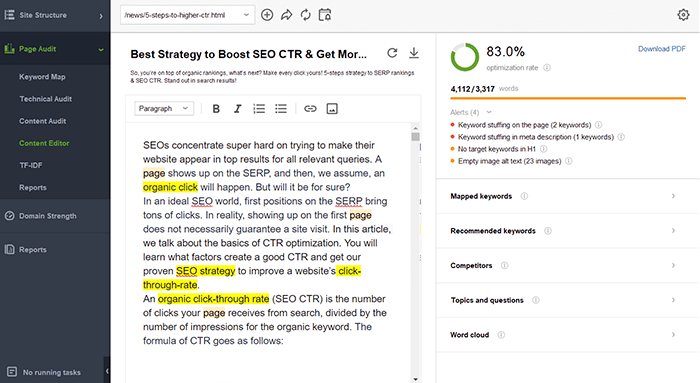Click Download PDF link
The image size is (700, 383).
[x=662, y=49]
